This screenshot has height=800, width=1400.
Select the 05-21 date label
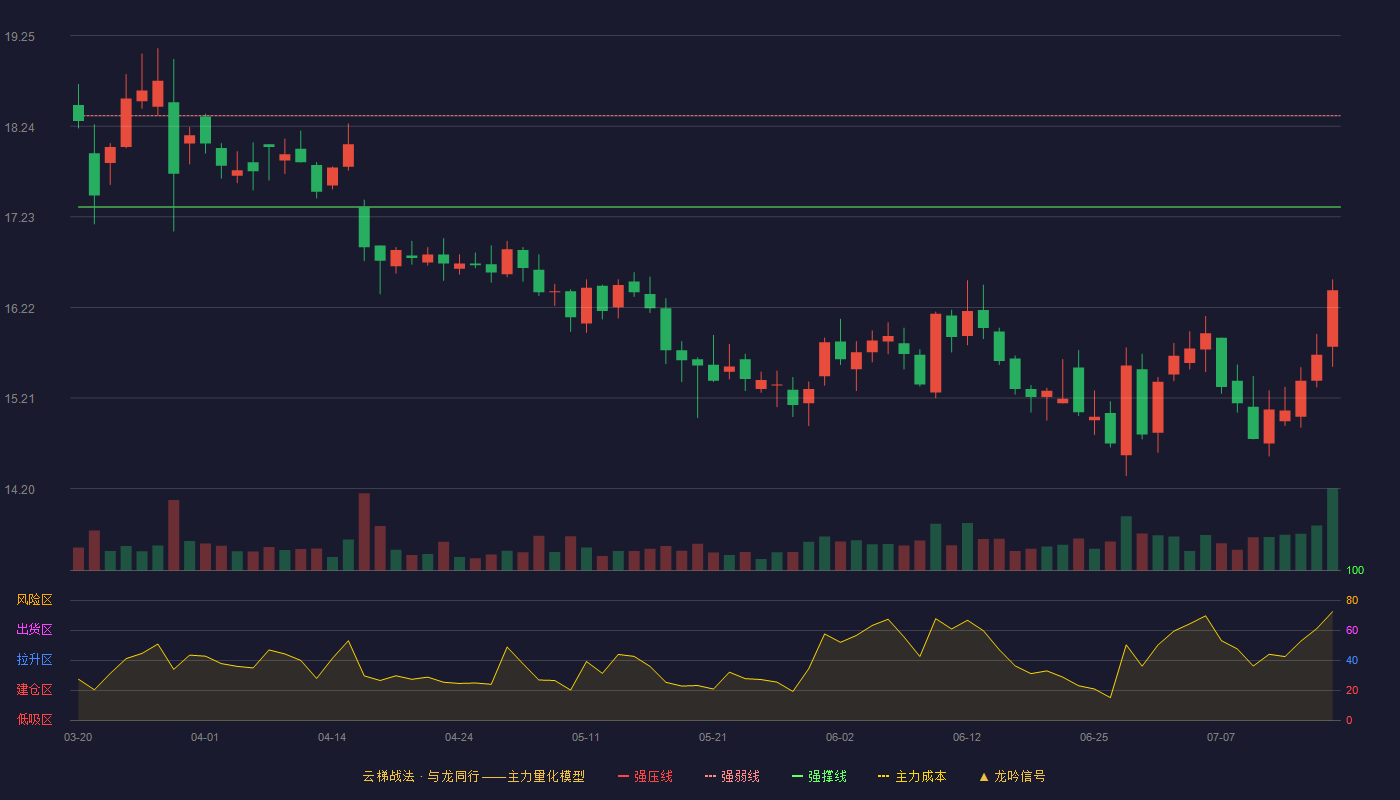(713, 737)
